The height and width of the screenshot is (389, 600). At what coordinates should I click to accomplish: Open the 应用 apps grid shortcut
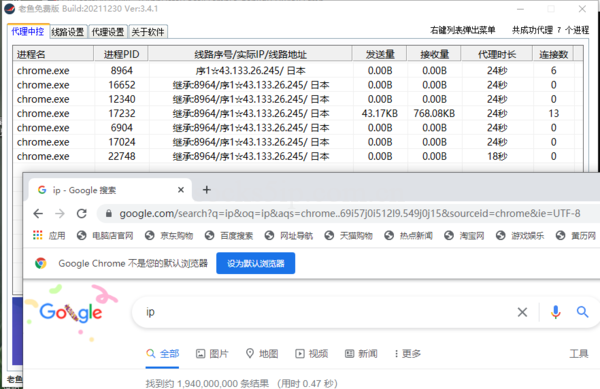coord(49,236)
